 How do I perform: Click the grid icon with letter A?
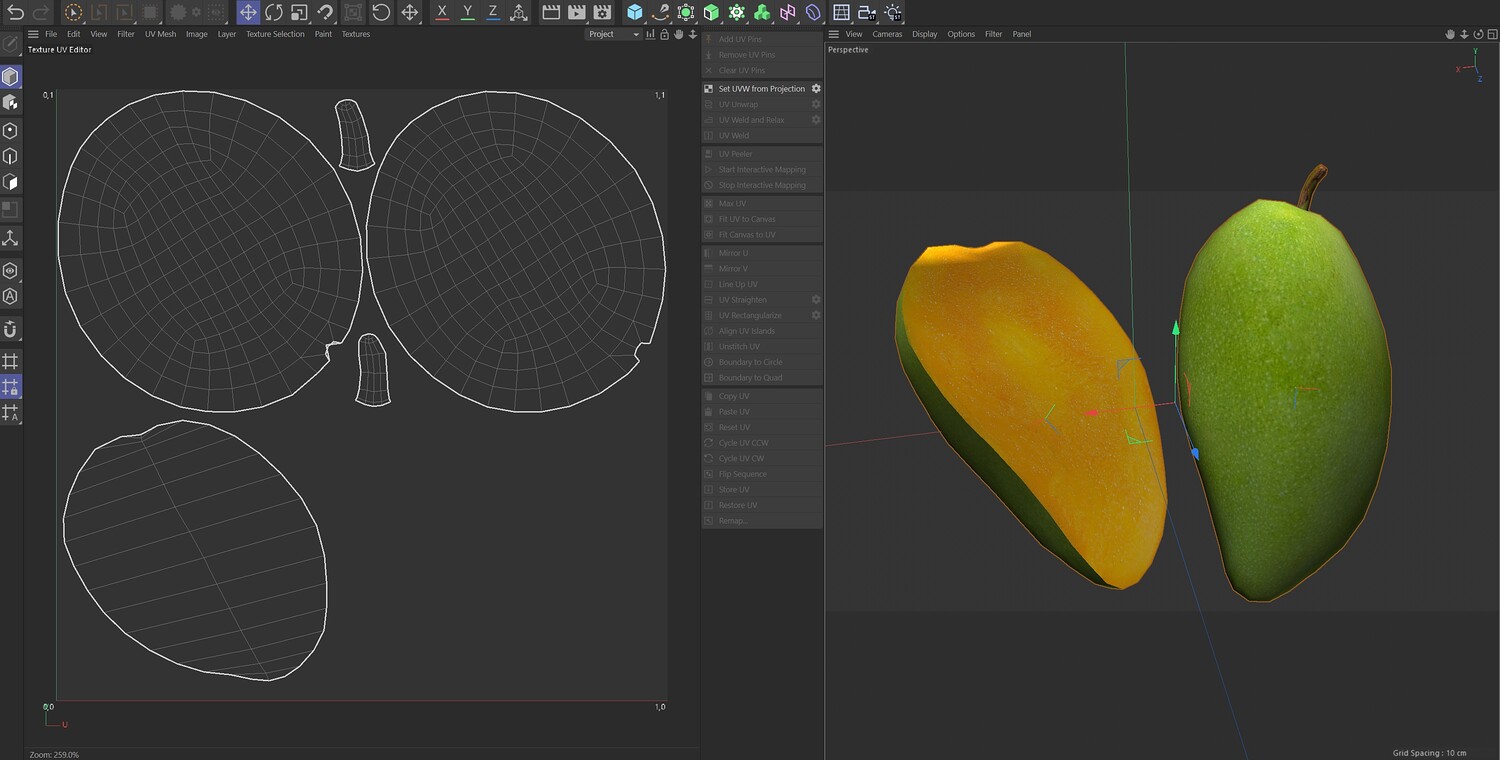10,412
